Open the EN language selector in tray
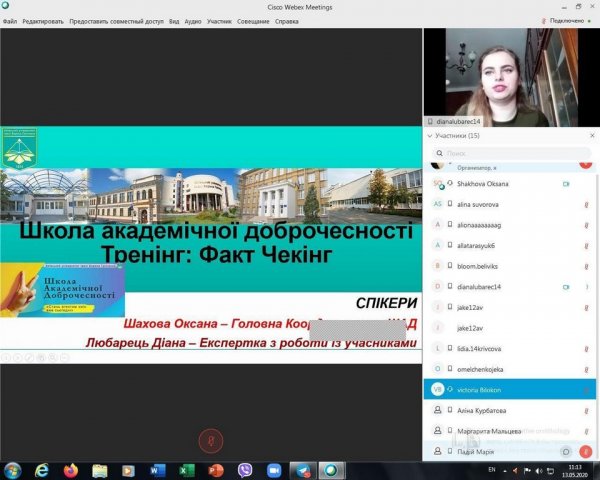The height and width of the screenshot is (480, 600). [491, 469]
